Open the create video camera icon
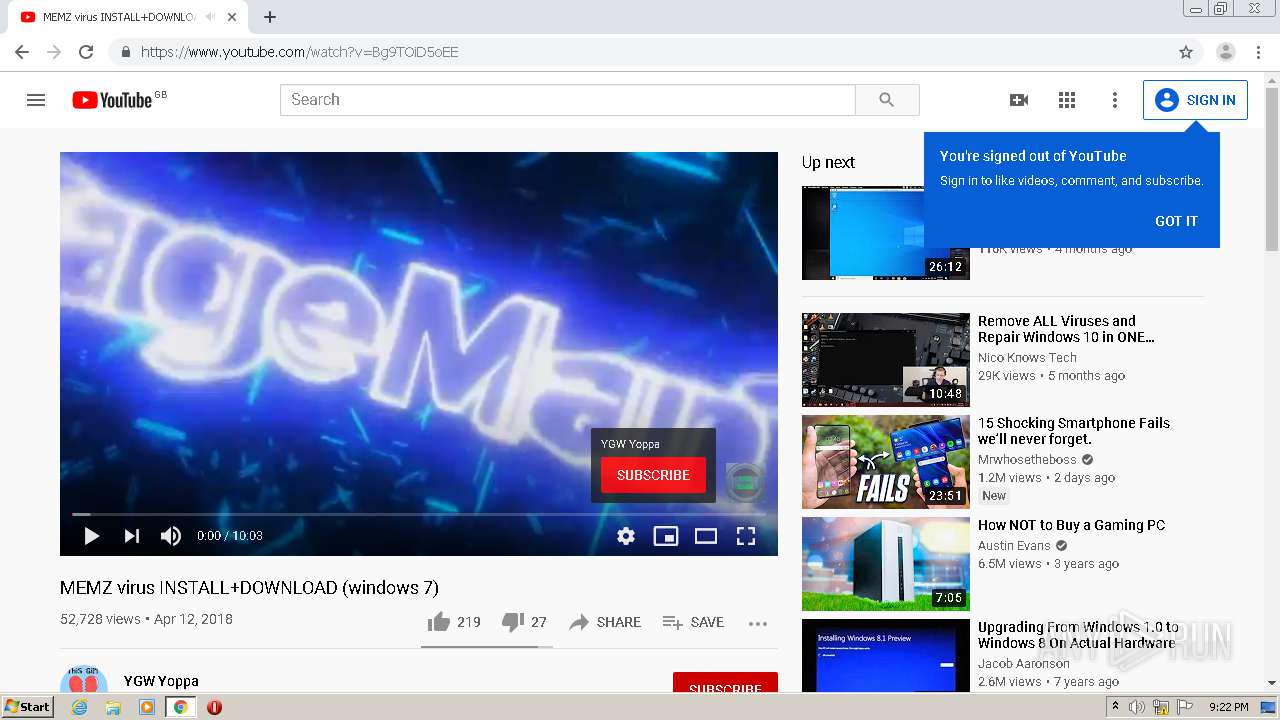1280x720 pixels. 1019,100
